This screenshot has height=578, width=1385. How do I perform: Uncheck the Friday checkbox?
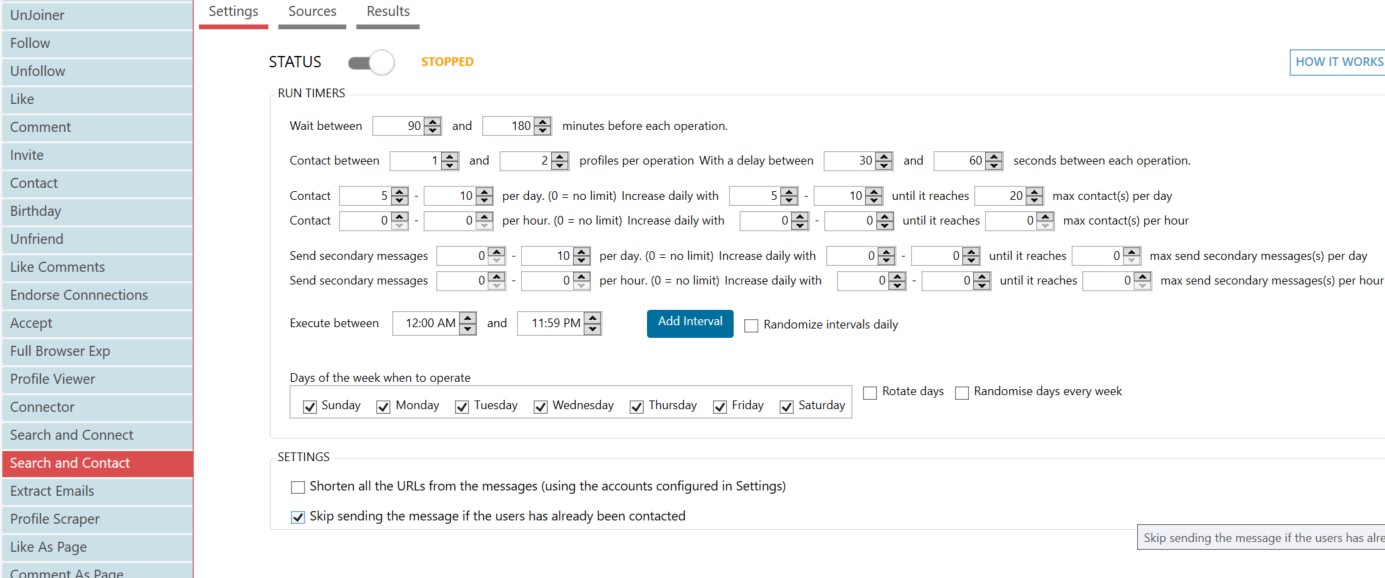coord(720,406)
